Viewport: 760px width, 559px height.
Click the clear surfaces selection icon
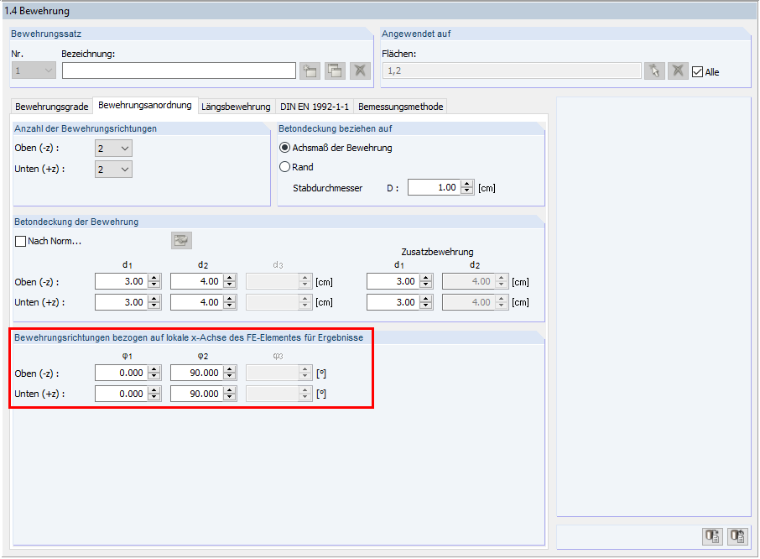678,71
